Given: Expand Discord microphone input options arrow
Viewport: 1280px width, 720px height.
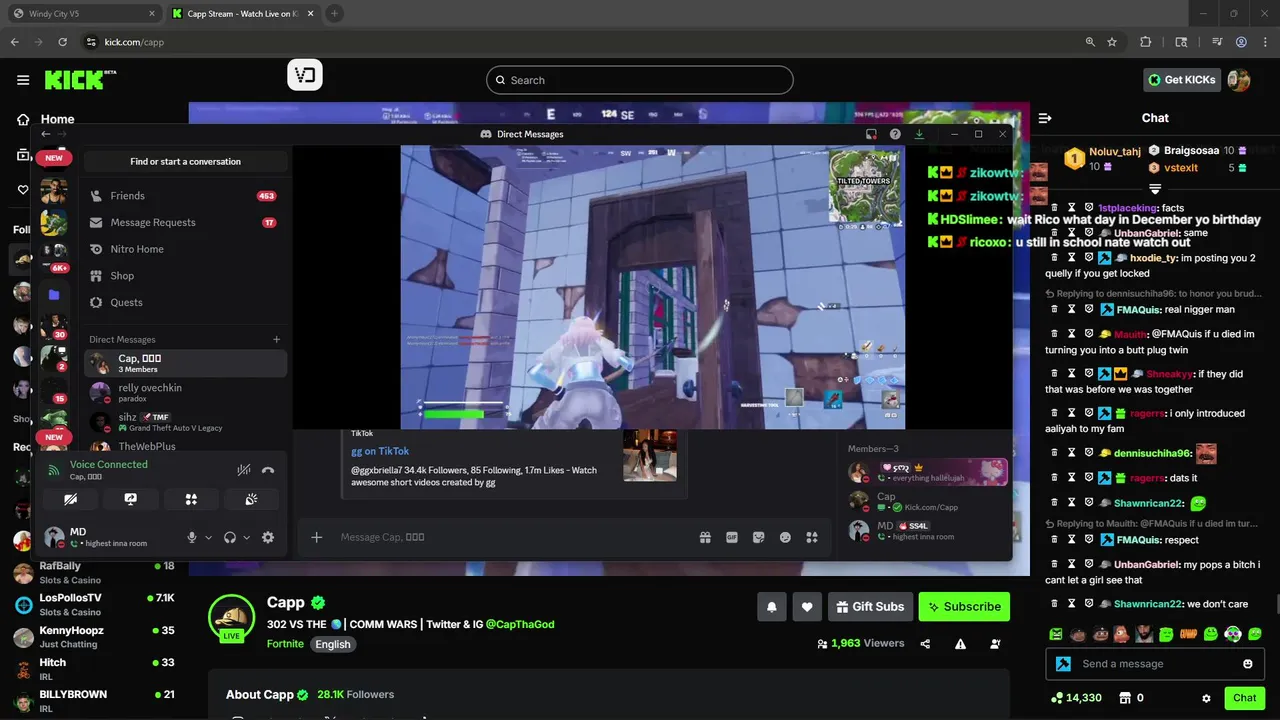Looking at the screenshot, I should point(208,537).
